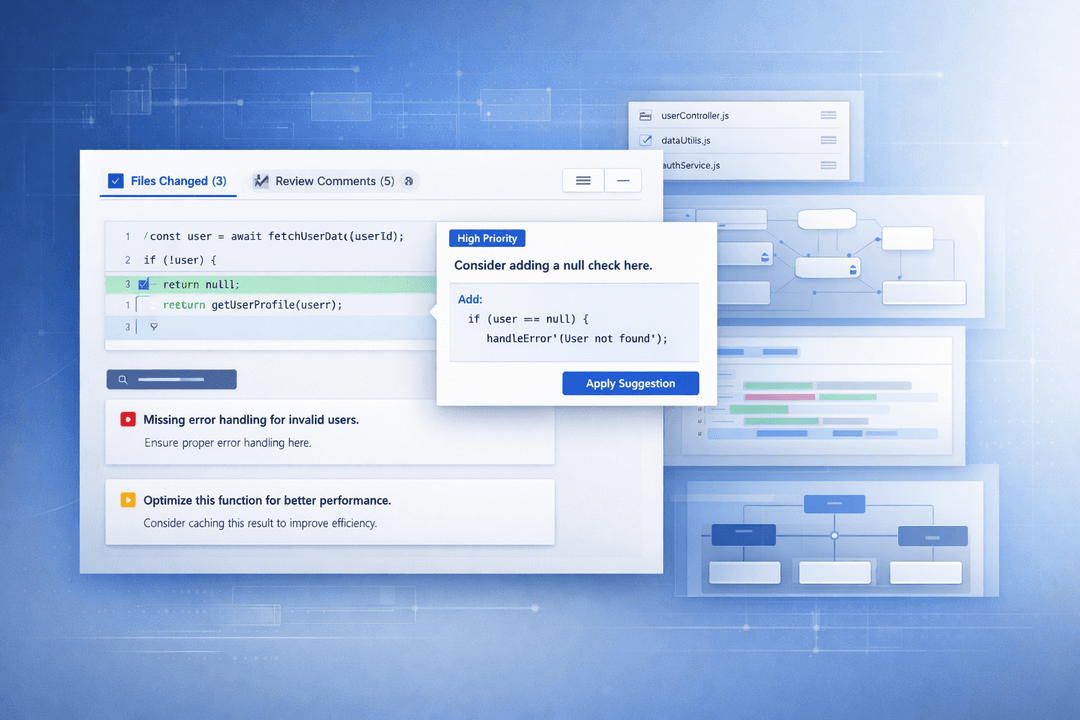
Task: Toggle the checkbox next to dataUtils.js
Action: click(645, 140)
